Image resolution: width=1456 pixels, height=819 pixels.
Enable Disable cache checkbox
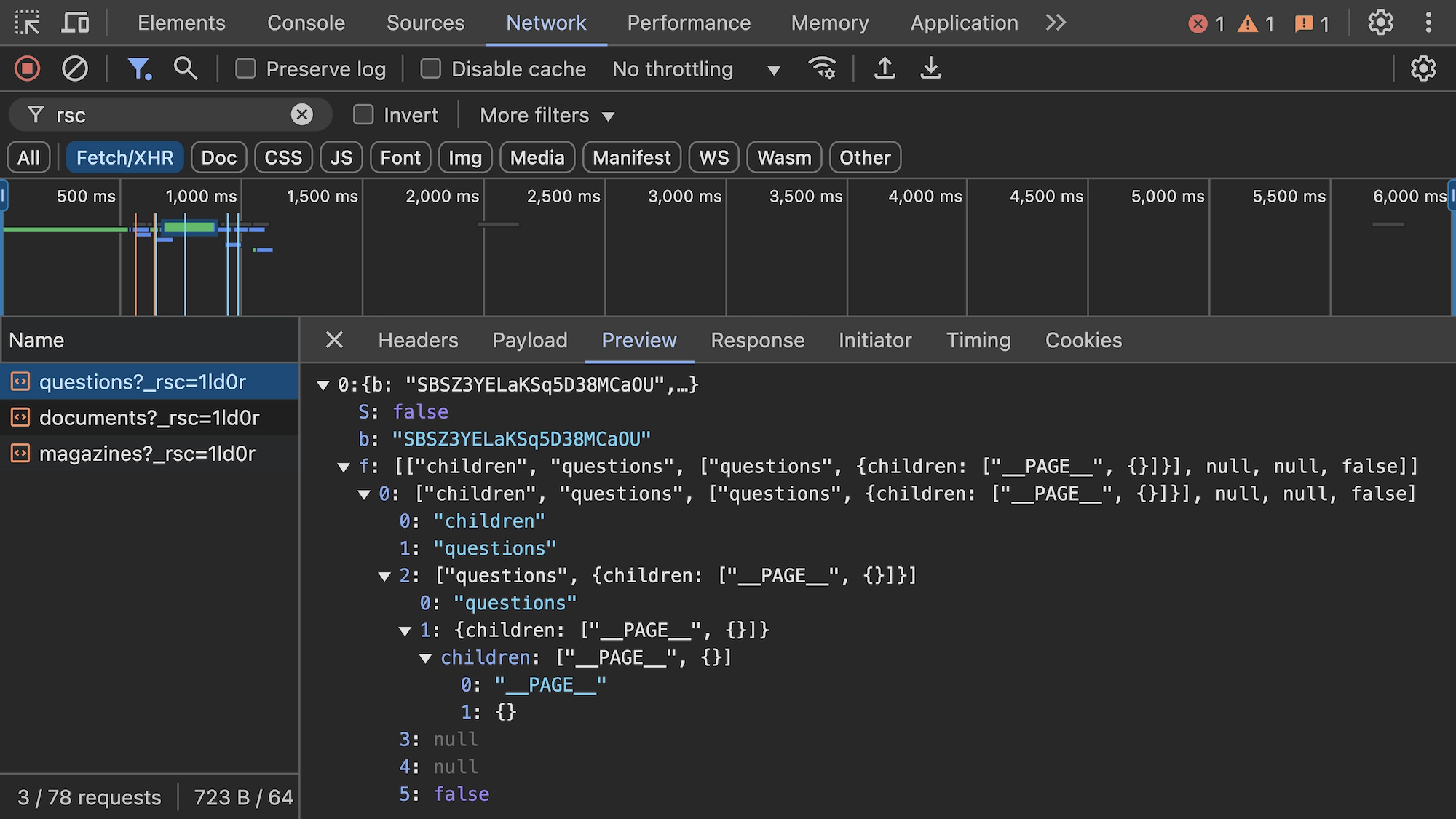[431, 69]
